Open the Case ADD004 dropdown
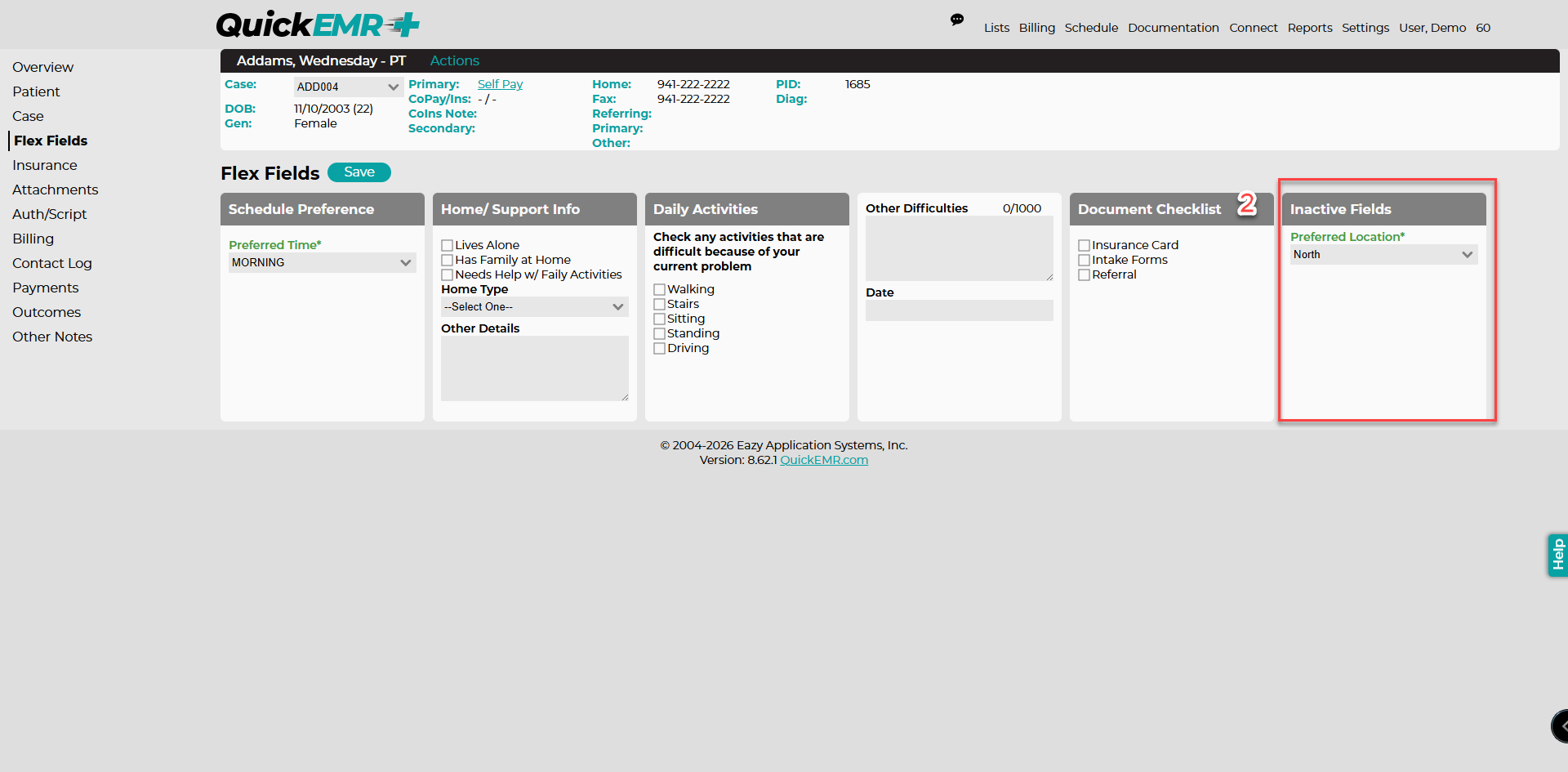The image size is (1568, 772). click(x=349, y=87)
